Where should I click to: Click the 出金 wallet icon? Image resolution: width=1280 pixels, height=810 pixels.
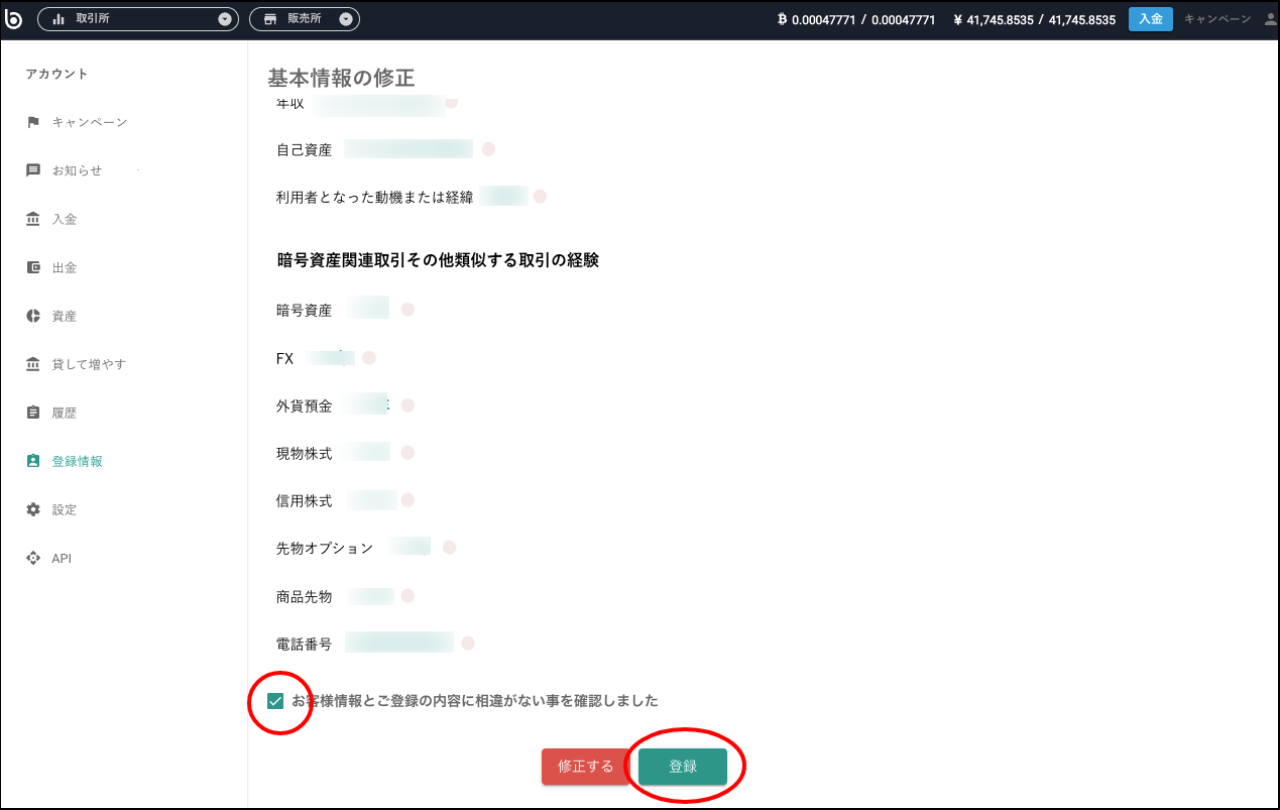click(x=33, y=268)
